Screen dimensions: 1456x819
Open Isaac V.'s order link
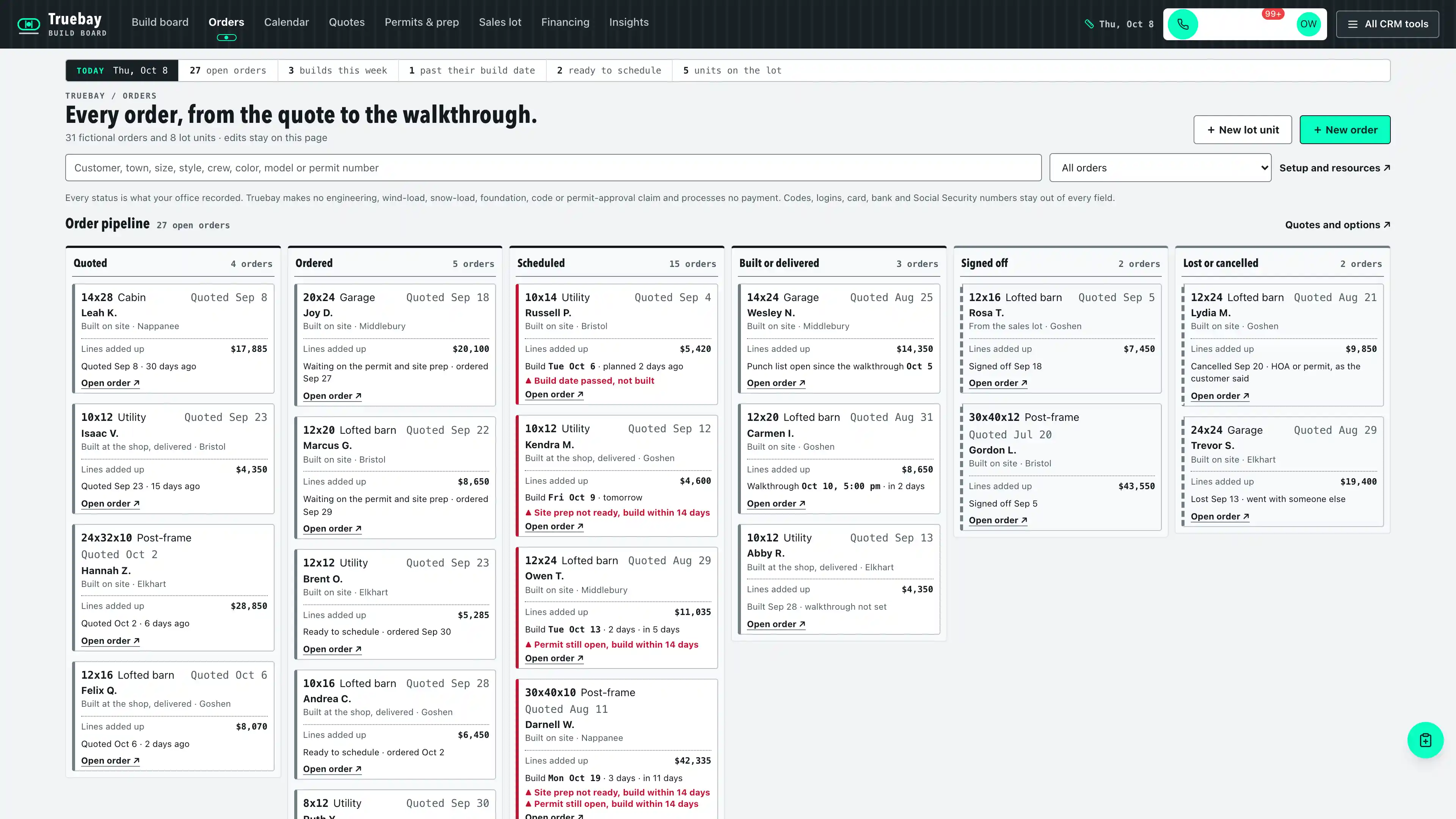(x=110, y=504)
